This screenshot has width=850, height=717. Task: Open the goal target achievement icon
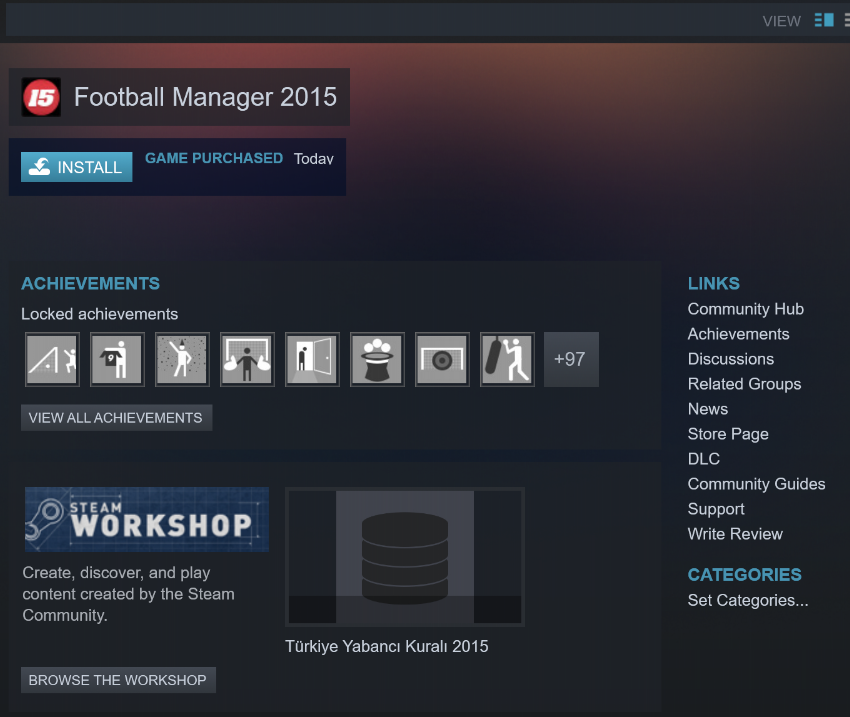tap(442, 359)
